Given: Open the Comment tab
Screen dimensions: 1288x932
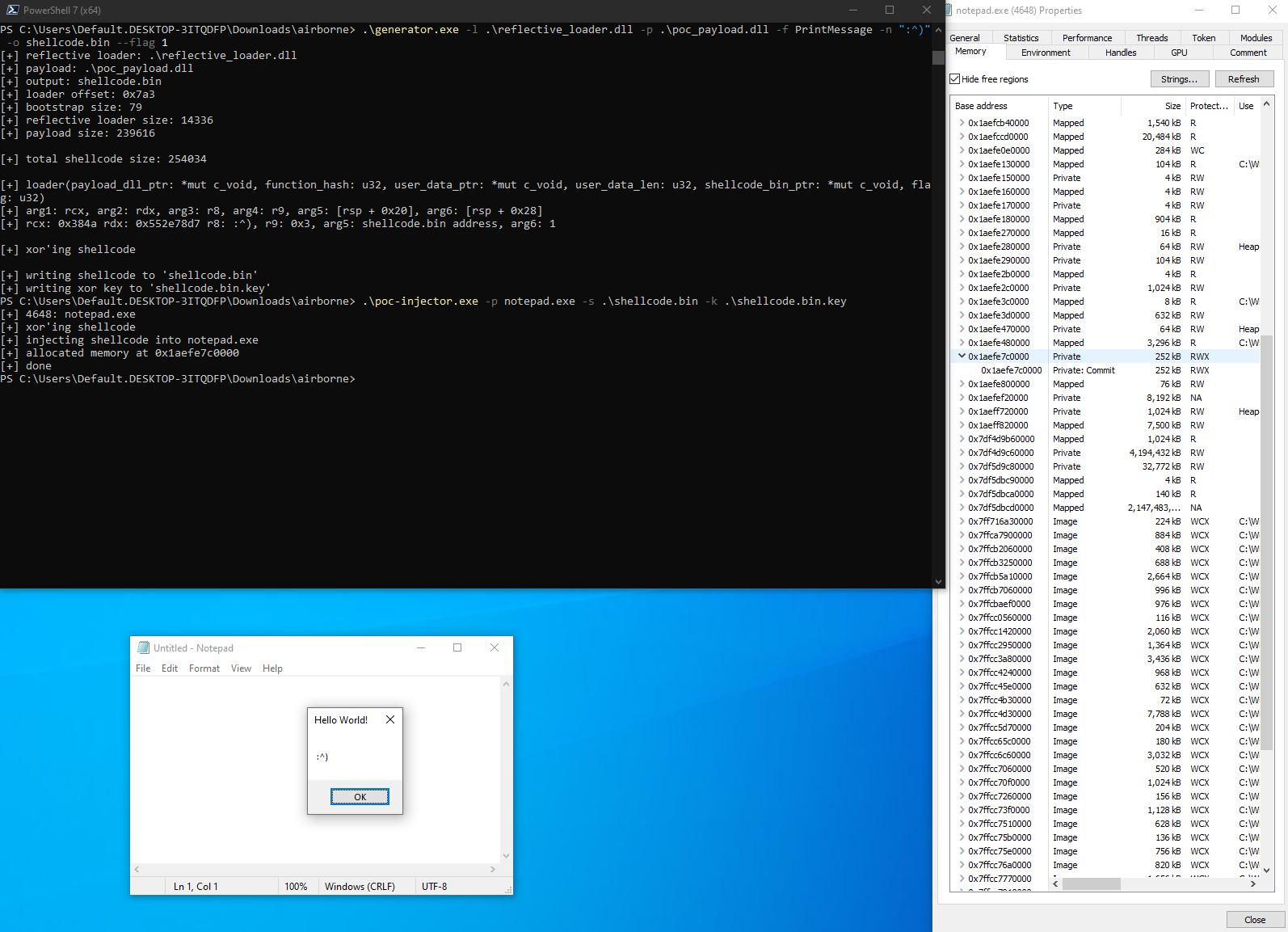Looking at the screenshot, I should (1248, 53).
